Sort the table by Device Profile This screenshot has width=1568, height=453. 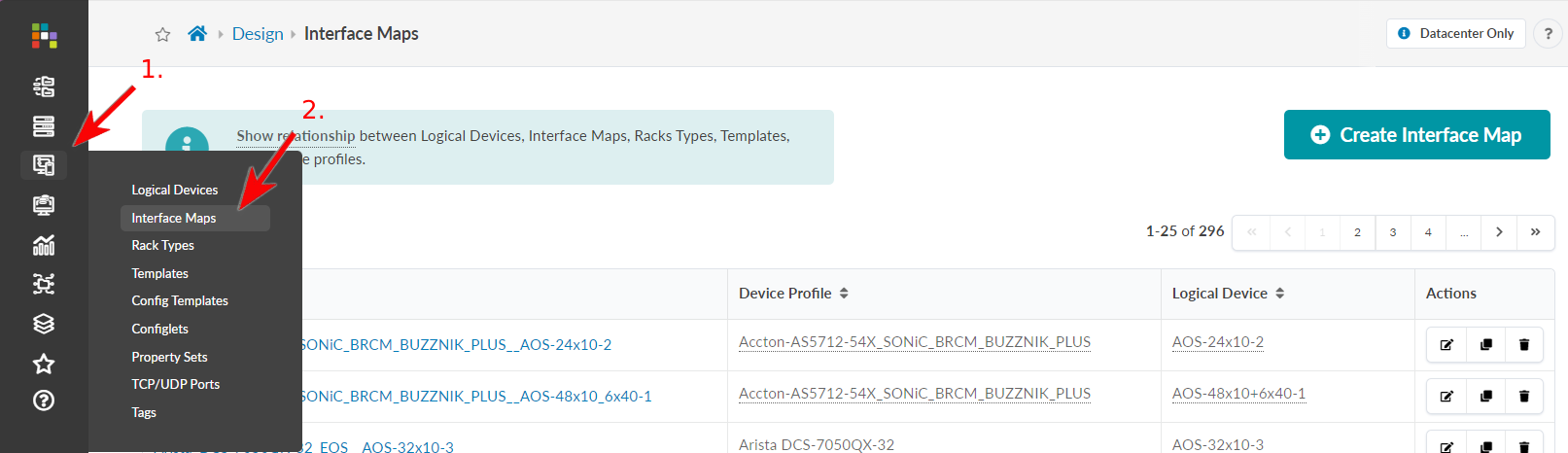(844, 294)
